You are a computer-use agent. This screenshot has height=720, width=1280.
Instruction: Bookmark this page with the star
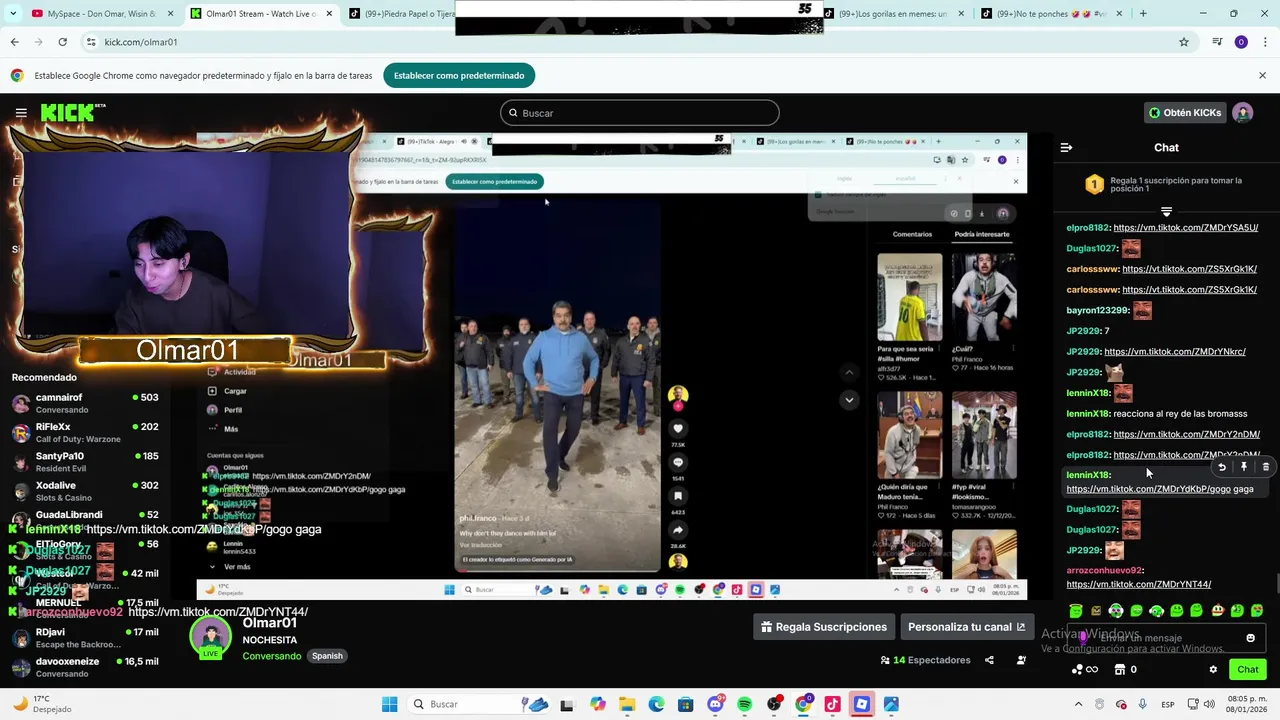pyautogui.click(x=1184, y=42)
